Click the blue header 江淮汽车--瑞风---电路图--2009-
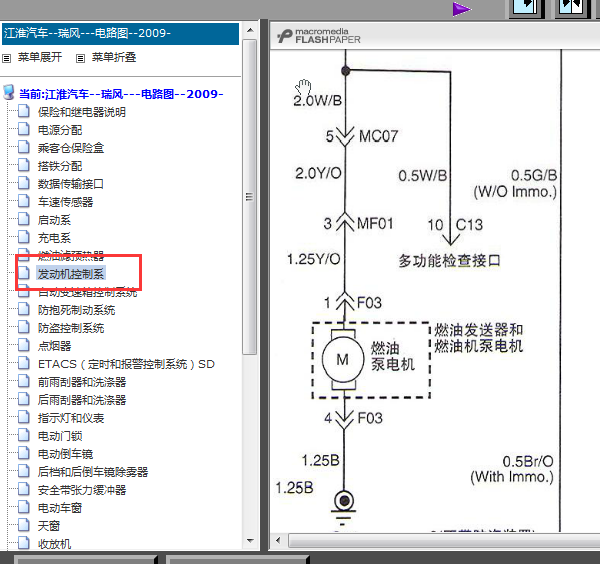This screenshot has height=564, width=600. pyautogui.click(x=121, y=34)
